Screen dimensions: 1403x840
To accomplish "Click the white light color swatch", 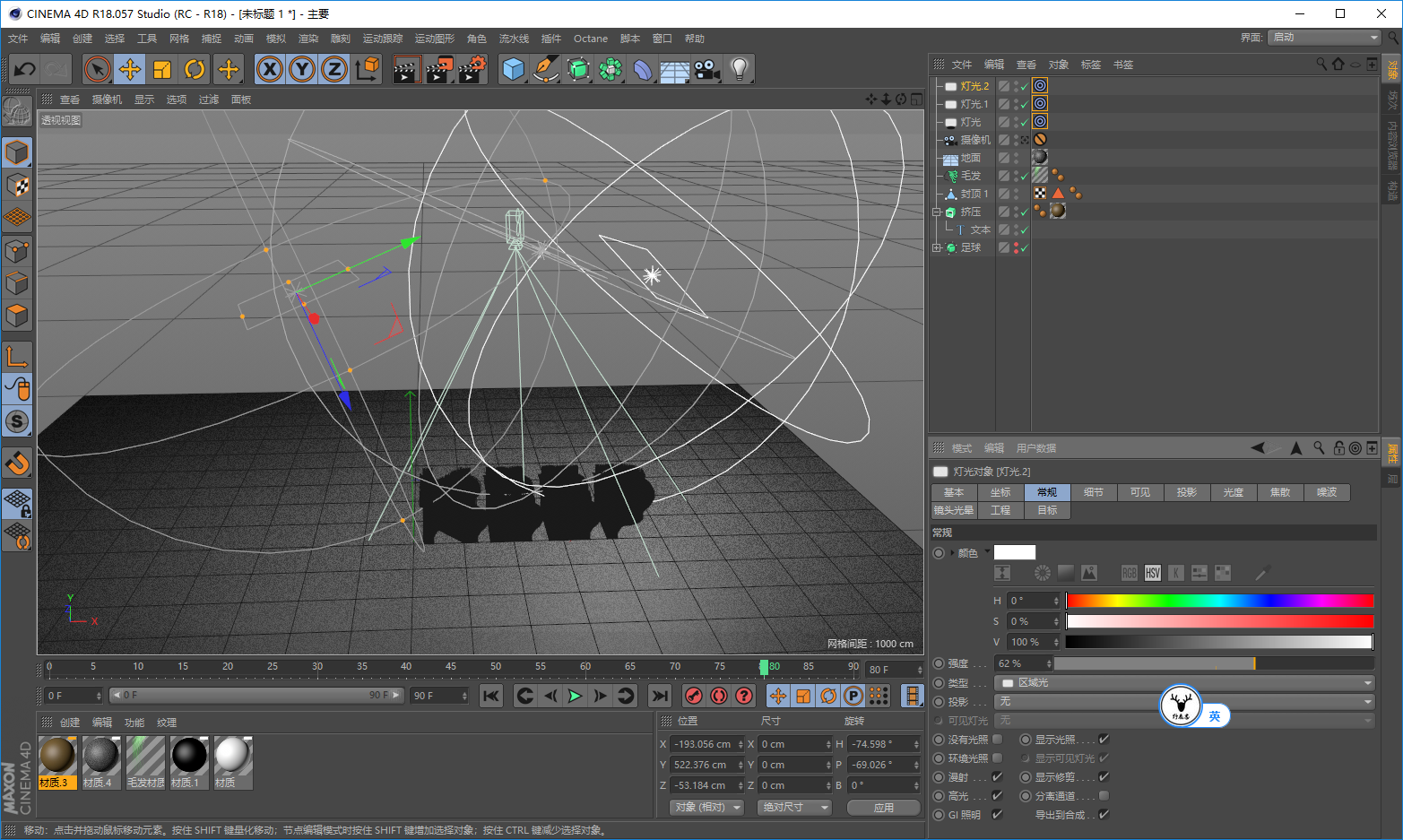I will 1015,552.
